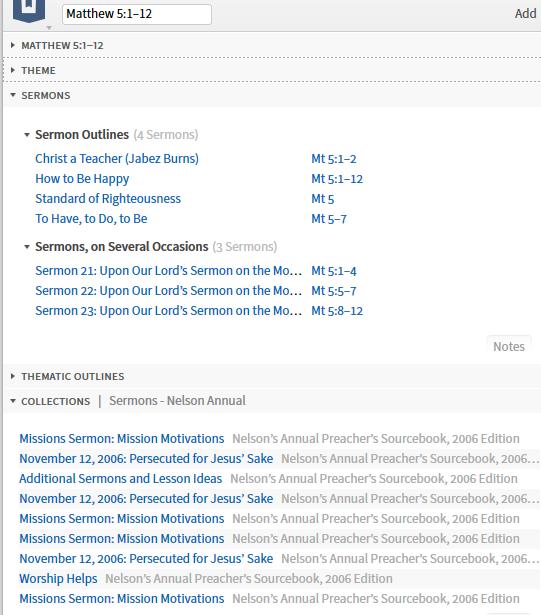Click the Sermon Starter Guide book icon
The height and width of the screenshot is (615, 541).
[x=29, y=10]
